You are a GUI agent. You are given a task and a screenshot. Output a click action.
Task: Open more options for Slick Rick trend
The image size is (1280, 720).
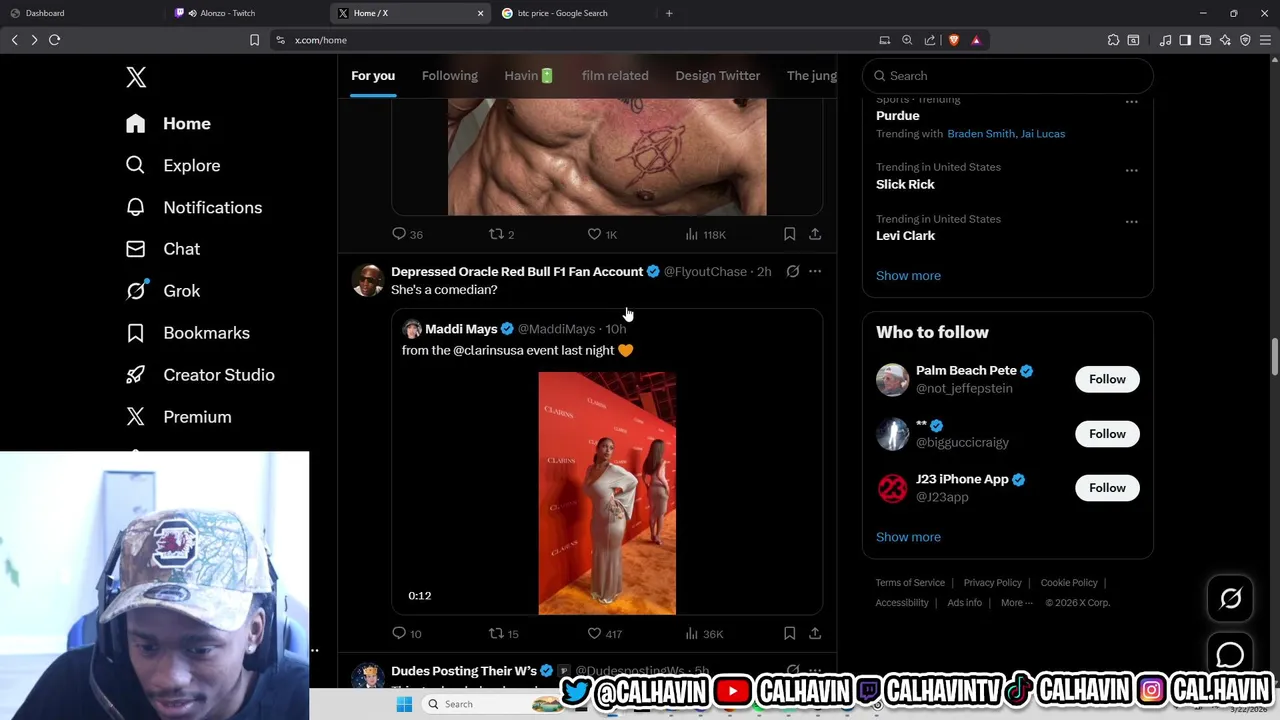[x=1131, y=170]
